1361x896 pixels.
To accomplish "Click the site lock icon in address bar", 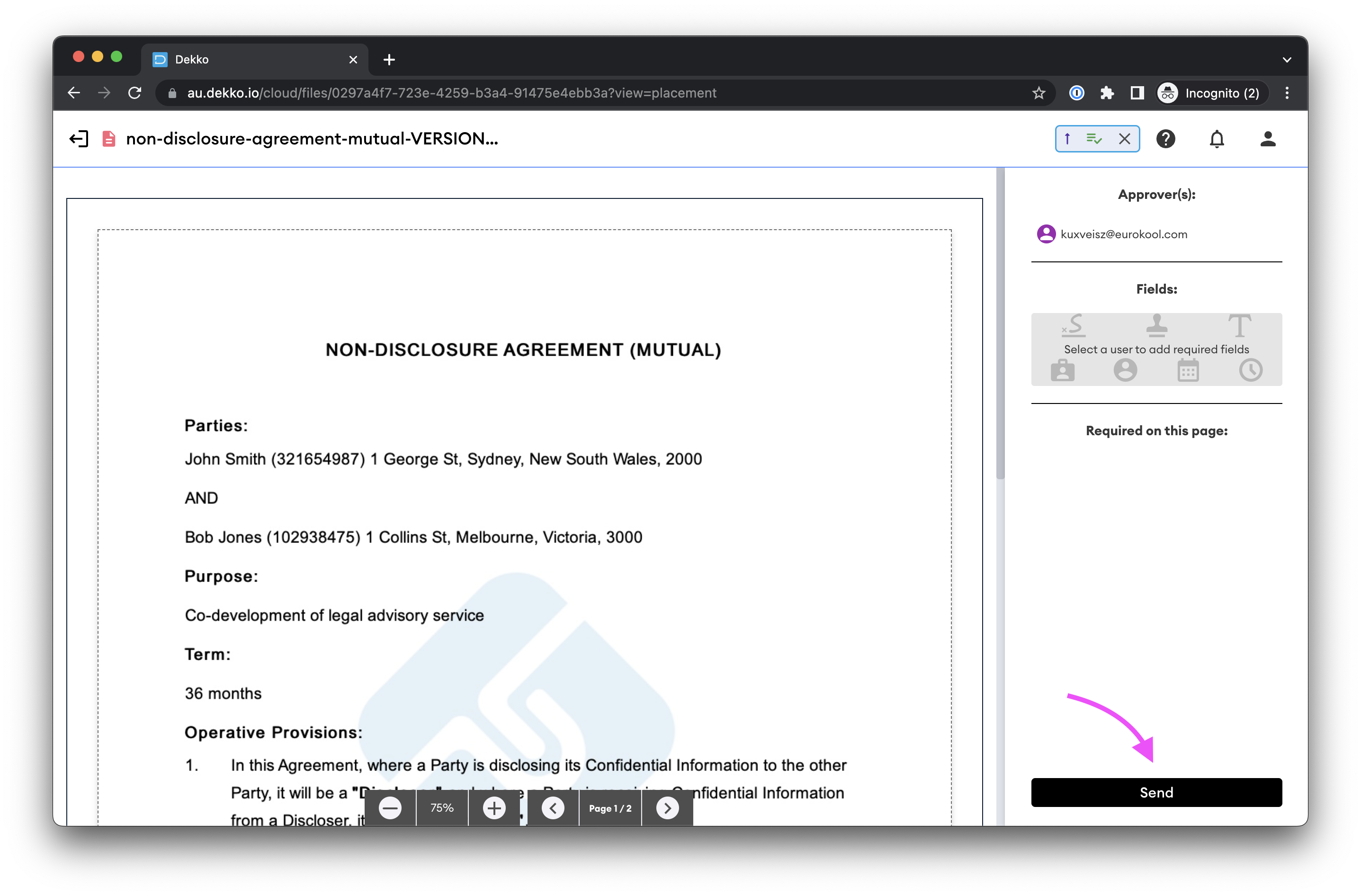I will (172, 93).
